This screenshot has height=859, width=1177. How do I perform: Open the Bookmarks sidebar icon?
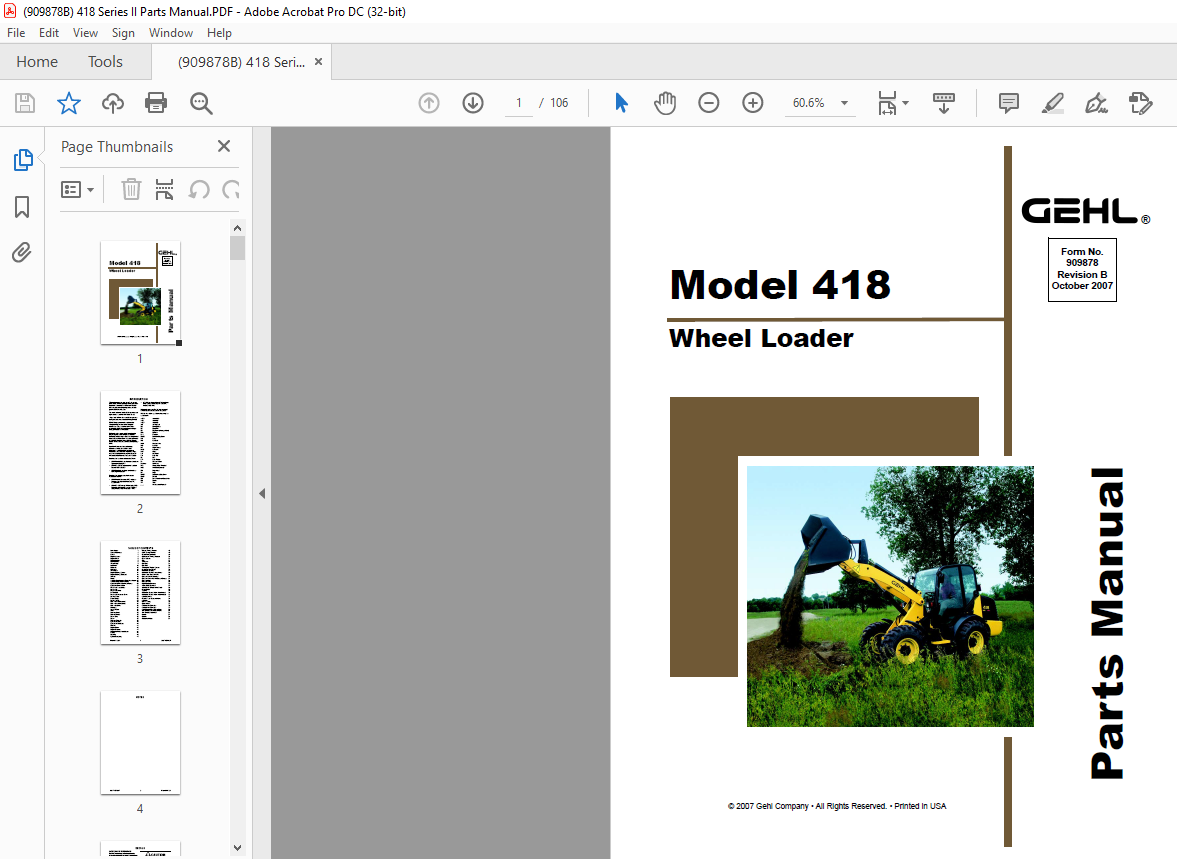click(22, 206)
